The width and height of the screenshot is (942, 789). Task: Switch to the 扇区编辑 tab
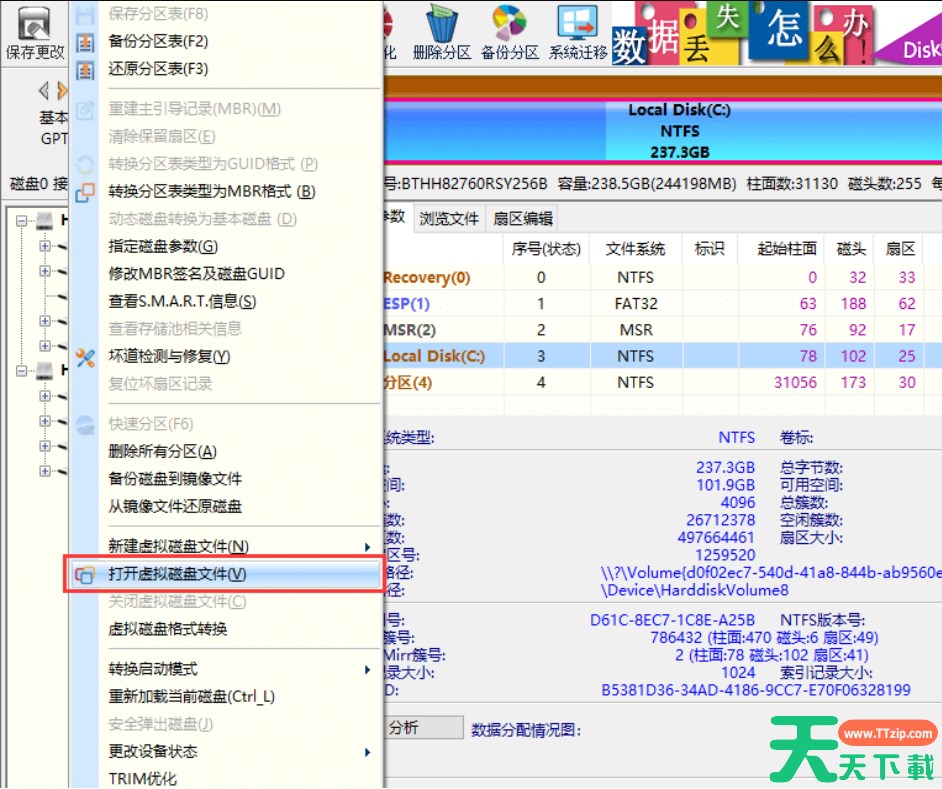tap(523, 219)
